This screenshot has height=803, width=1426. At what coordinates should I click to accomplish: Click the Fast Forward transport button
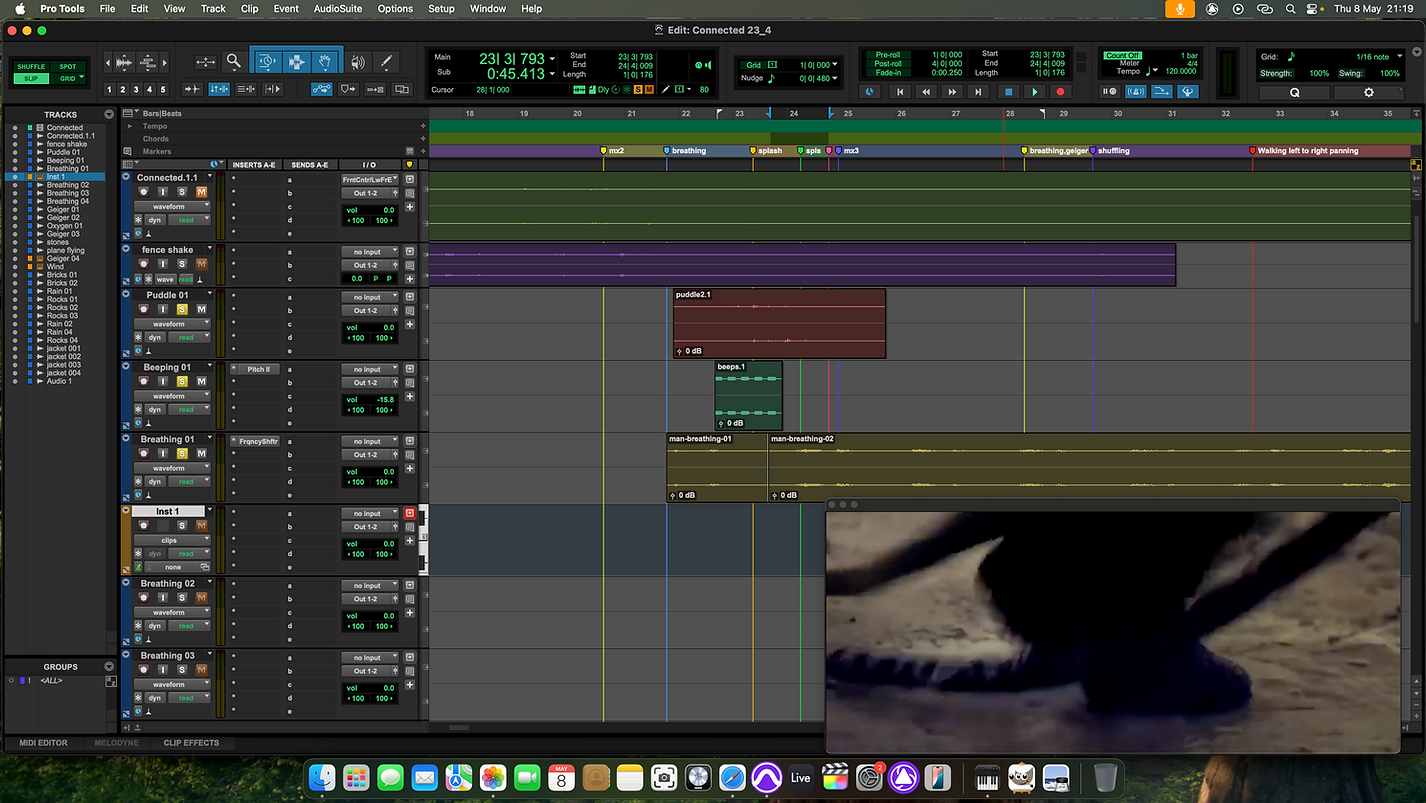click(952, 92)
